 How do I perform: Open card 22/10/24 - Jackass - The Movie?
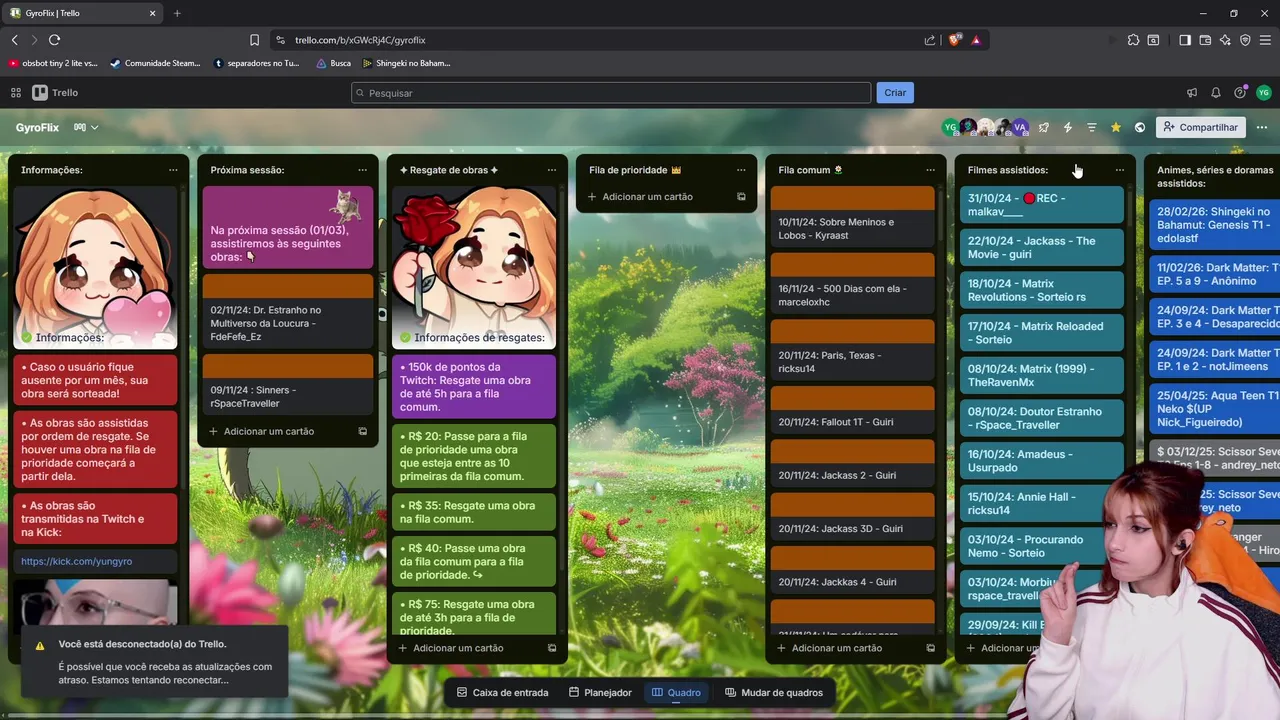tap(1040, 248)
